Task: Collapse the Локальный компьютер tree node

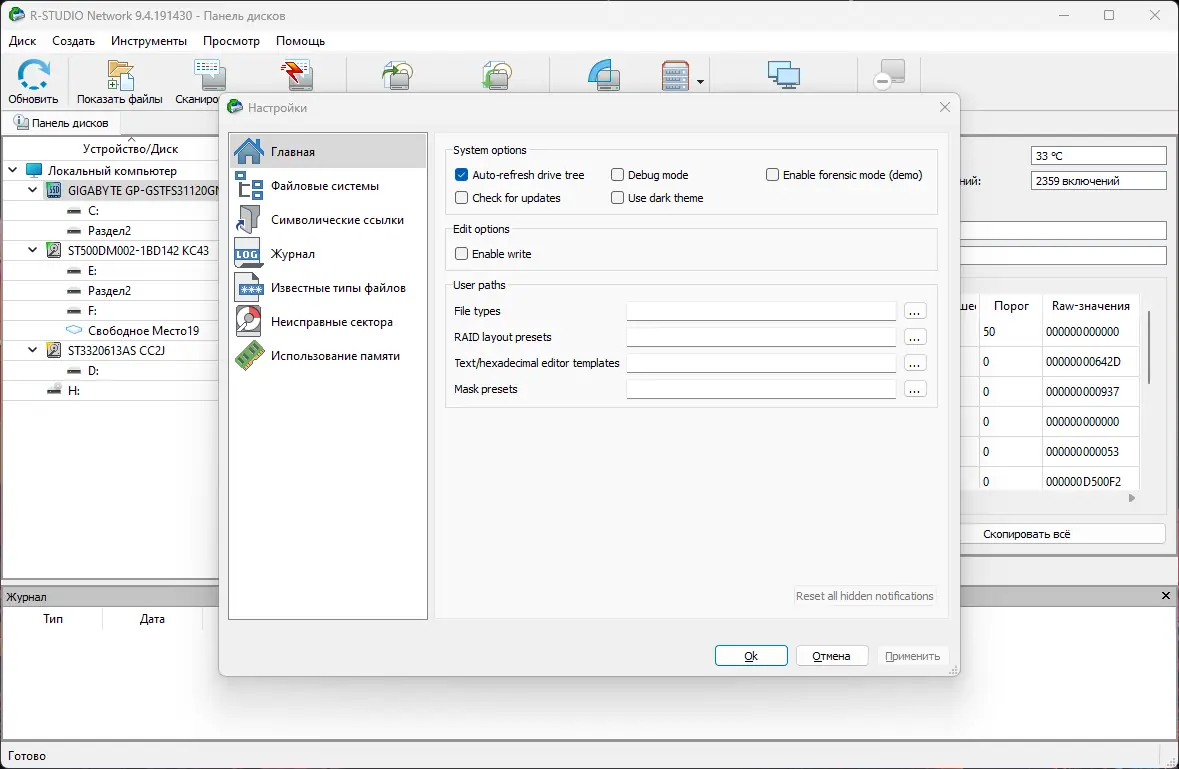Action: point(13,170)
